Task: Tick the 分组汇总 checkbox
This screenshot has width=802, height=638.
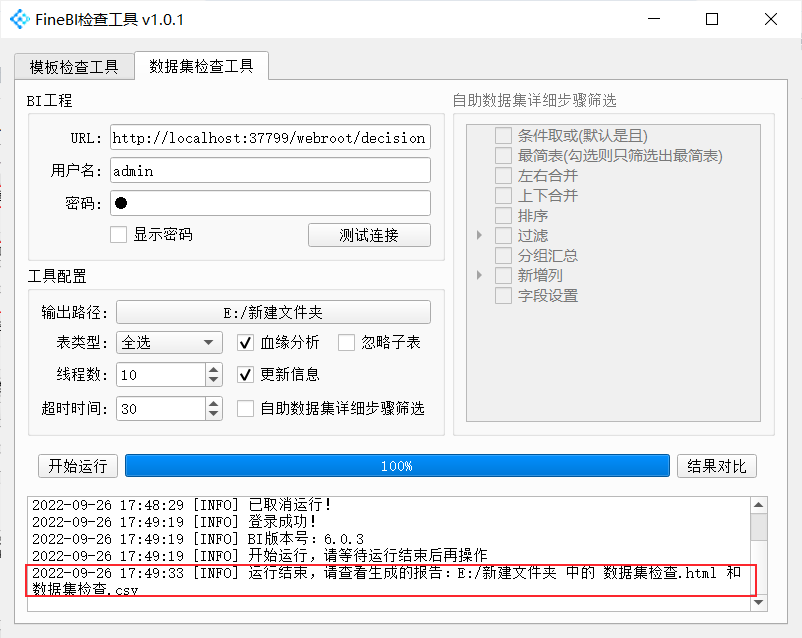Action: point(503,255)
